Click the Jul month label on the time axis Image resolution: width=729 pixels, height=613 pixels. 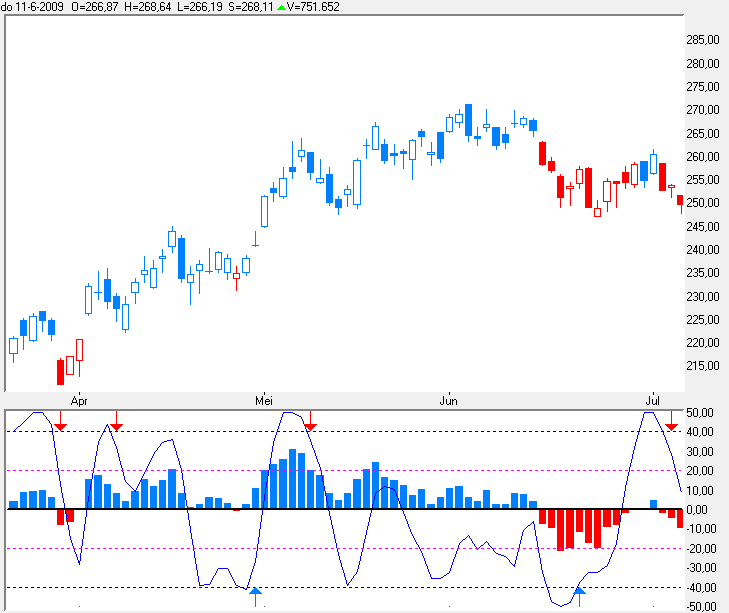[652, 400]
